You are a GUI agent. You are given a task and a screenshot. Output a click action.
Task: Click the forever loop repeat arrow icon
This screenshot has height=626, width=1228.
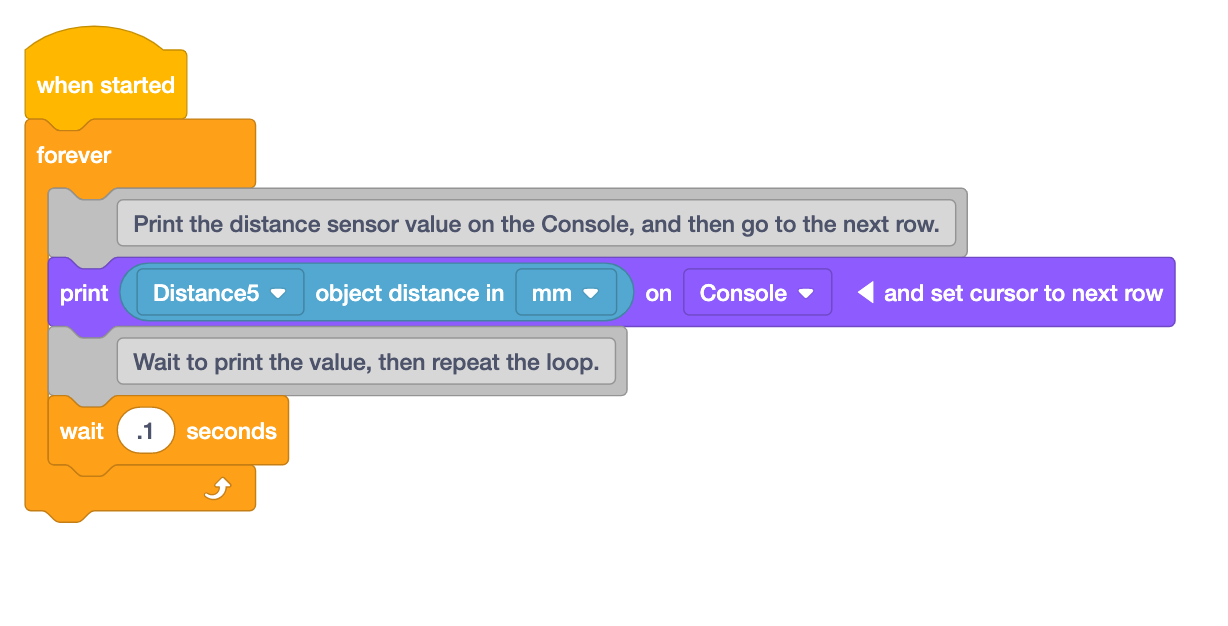coord(219,489)
